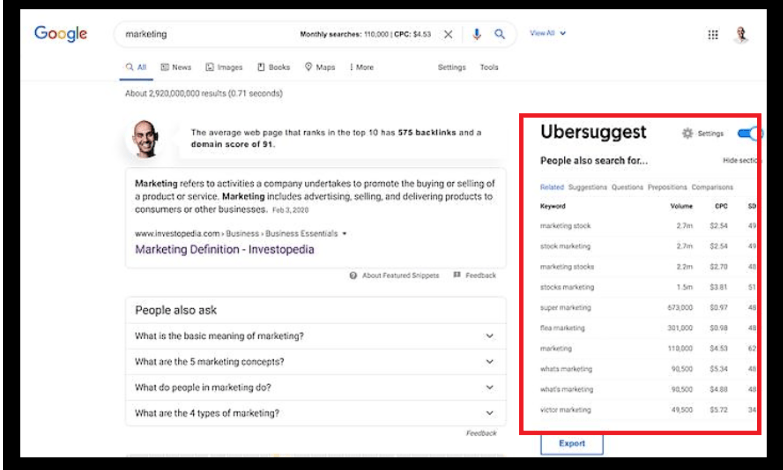Click keyword 'stock marketing'

[x=565, y=246]
